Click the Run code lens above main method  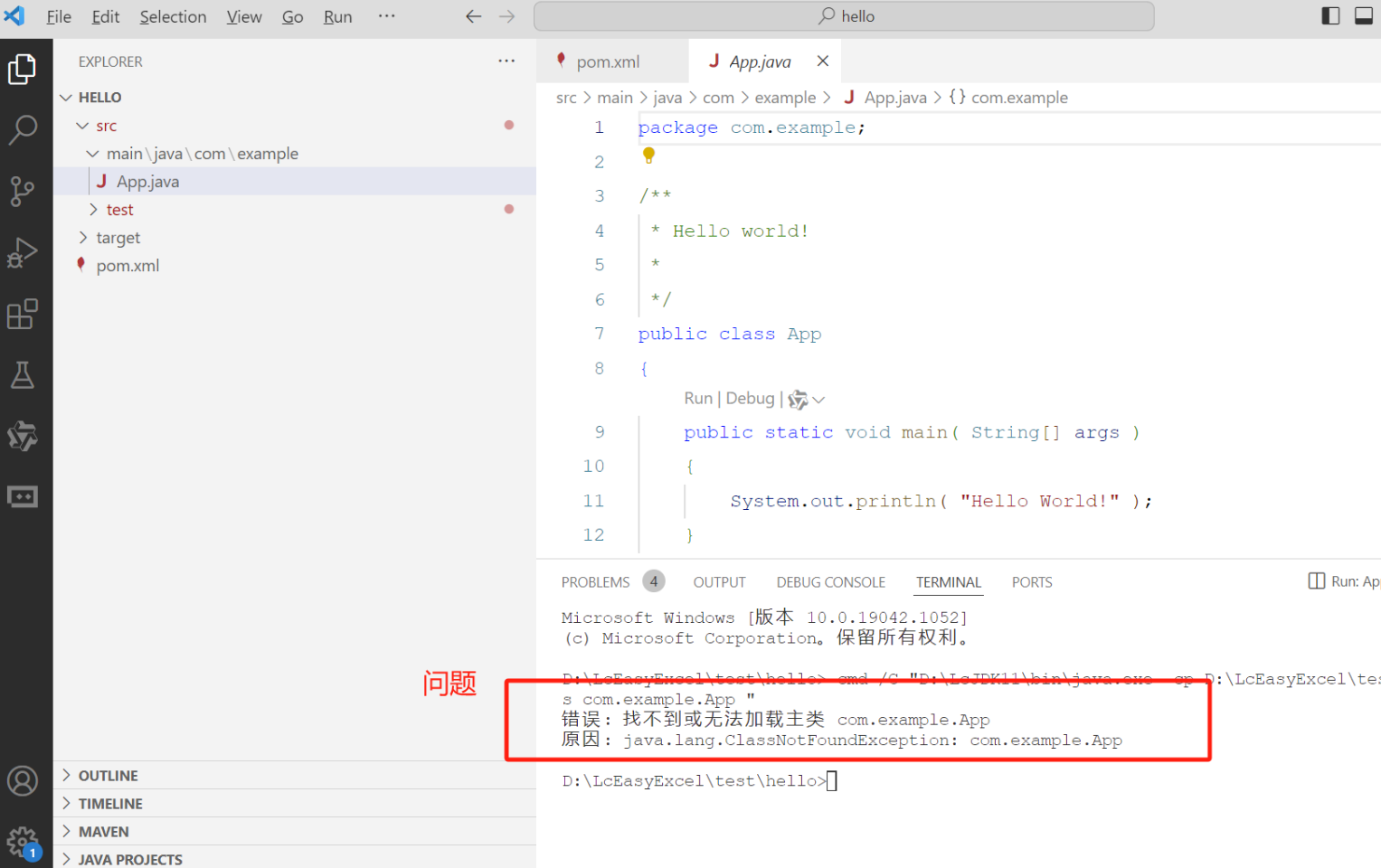[x=697, y=398]
